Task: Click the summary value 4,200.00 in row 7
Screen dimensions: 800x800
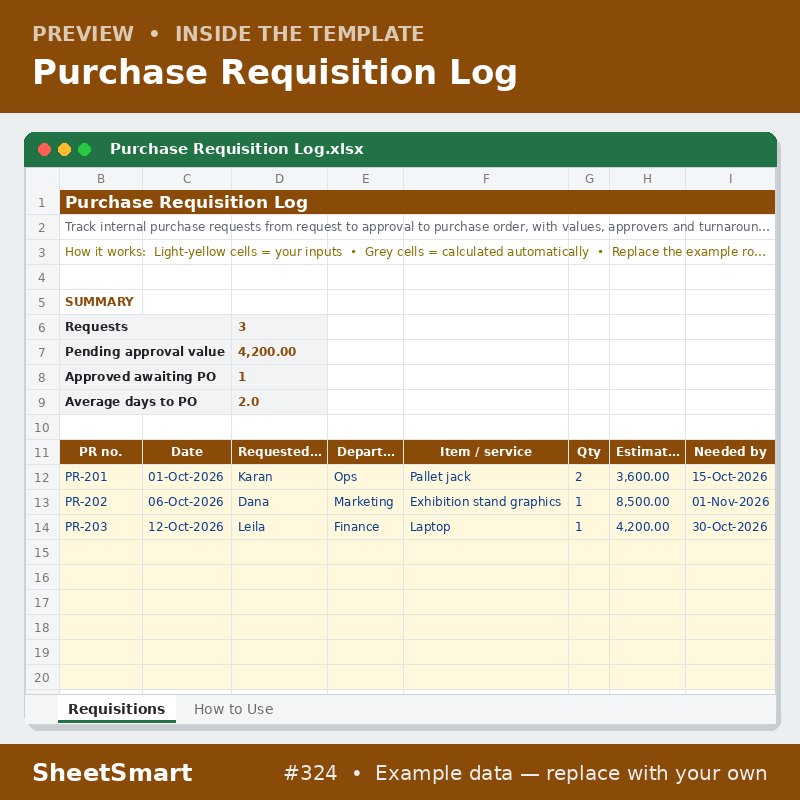Action: (279, 352)
